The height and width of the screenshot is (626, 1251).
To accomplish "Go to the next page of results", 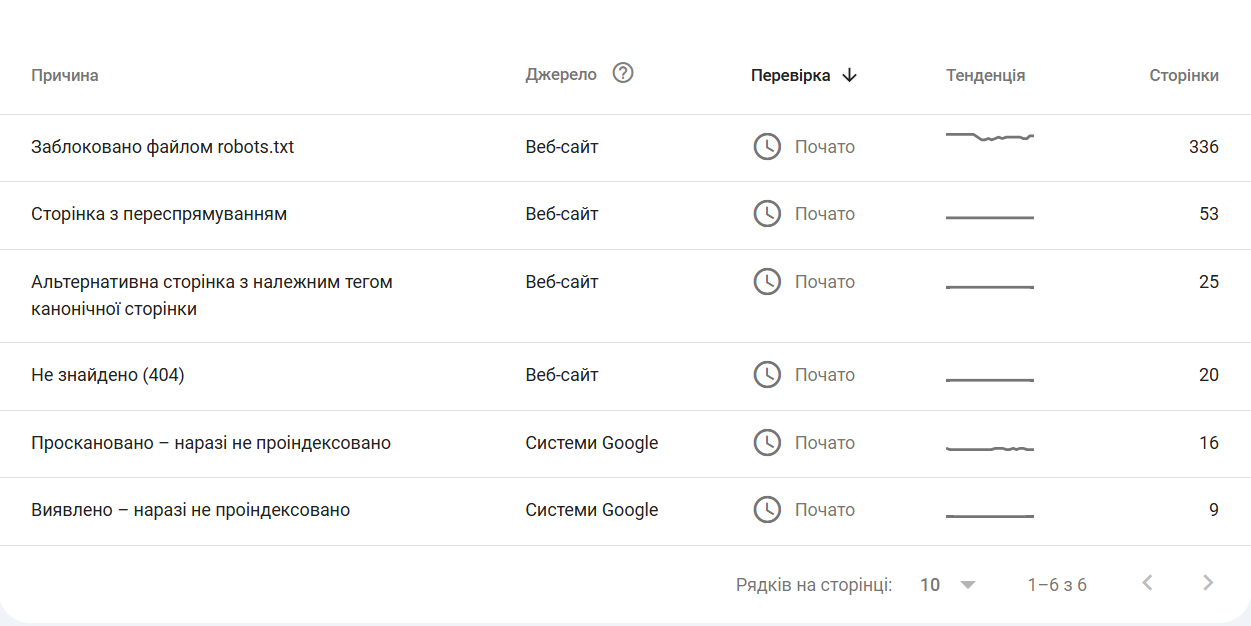I will [x=1208, y=583].
